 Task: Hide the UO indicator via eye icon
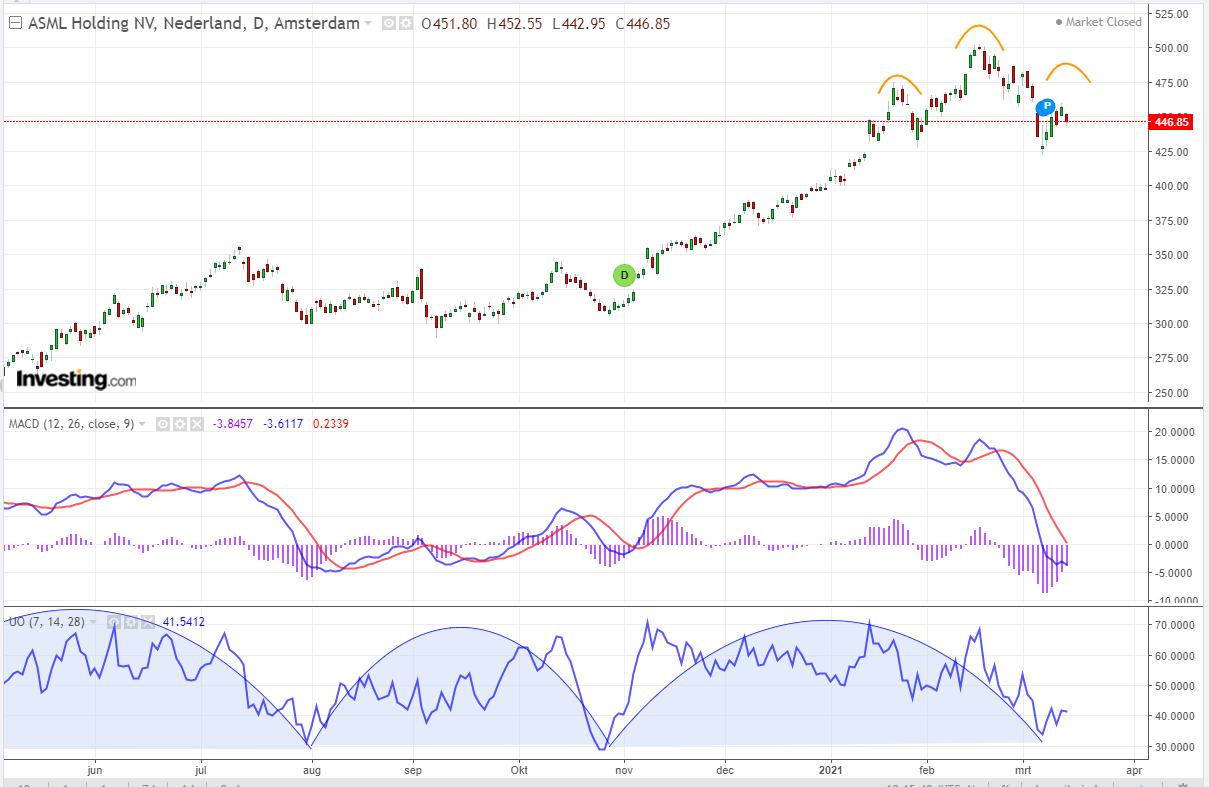click(x=116, y=622)
